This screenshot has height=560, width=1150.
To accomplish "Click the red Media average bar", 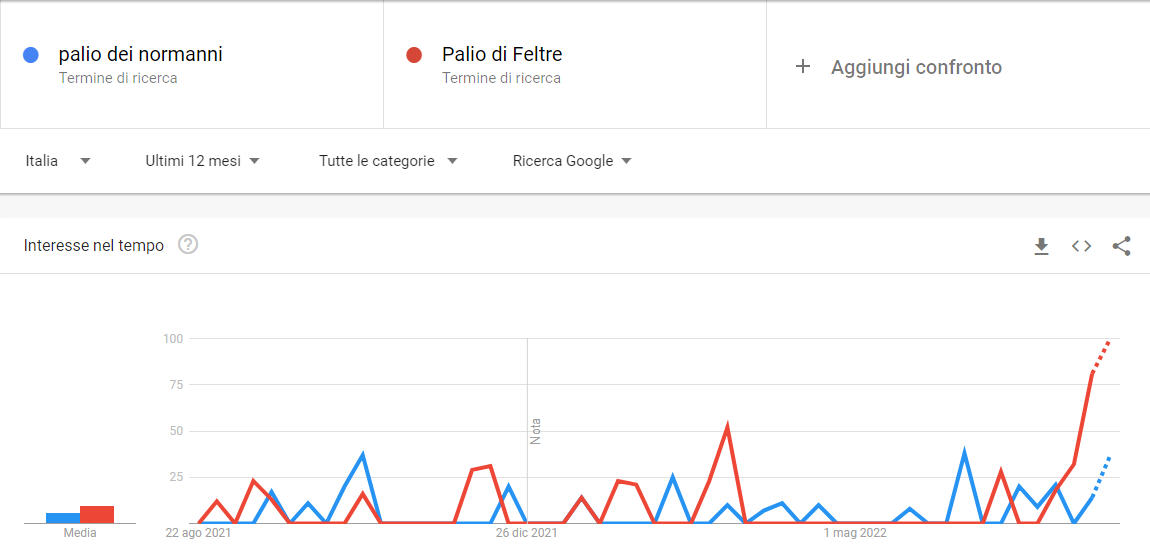I will click(x=97, y=515).
